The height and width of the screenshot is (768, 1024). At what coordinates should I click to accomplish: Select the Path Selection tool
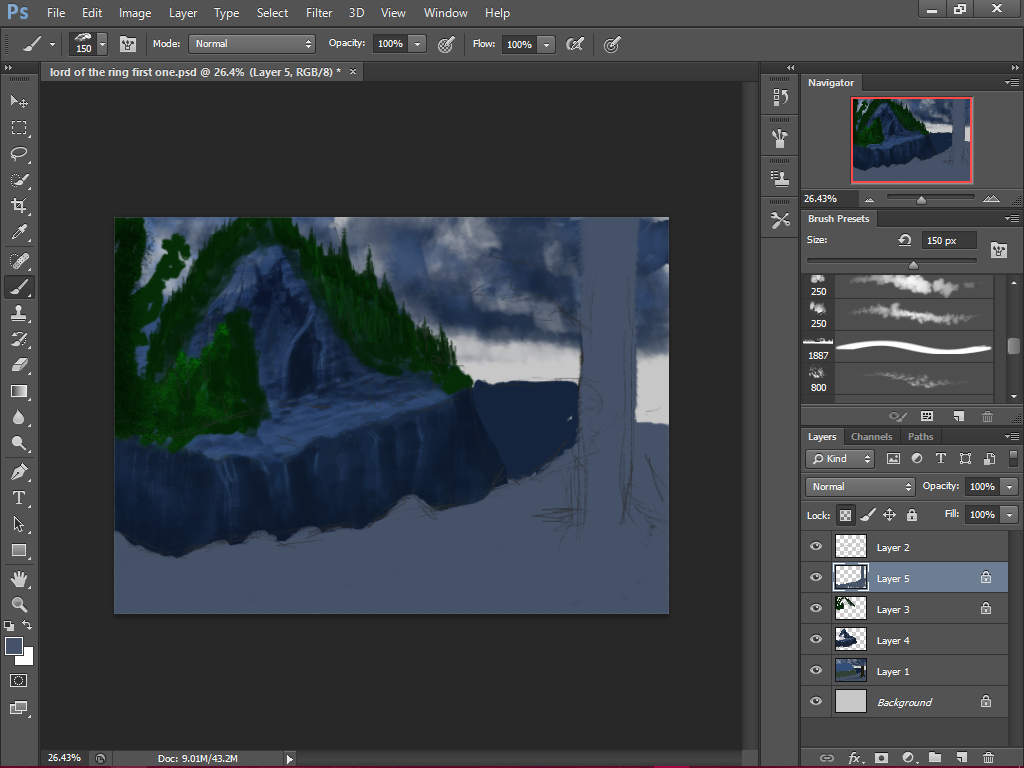point(19,524)
